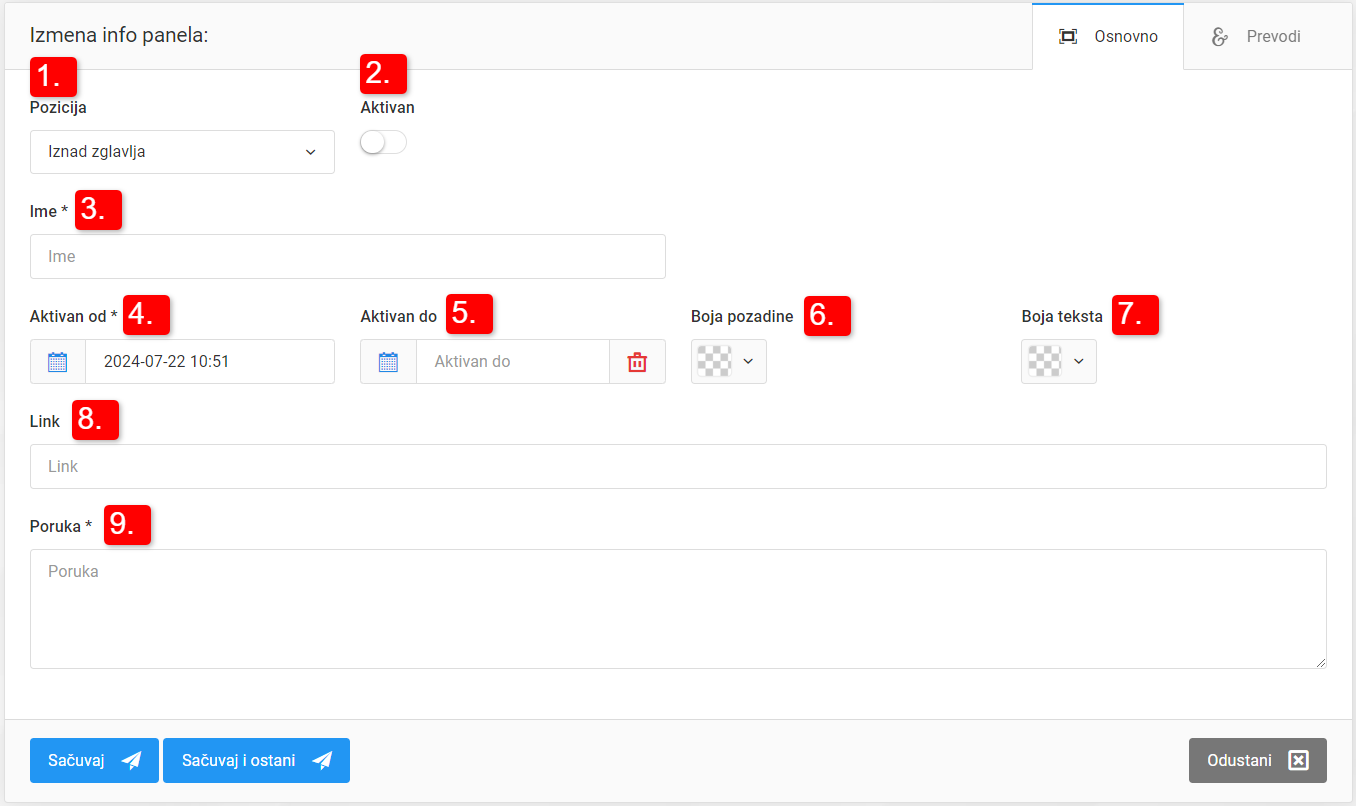Click the X icon on Odustani
Viewport: 1356px width, 806px height.
coord(1298,761)
